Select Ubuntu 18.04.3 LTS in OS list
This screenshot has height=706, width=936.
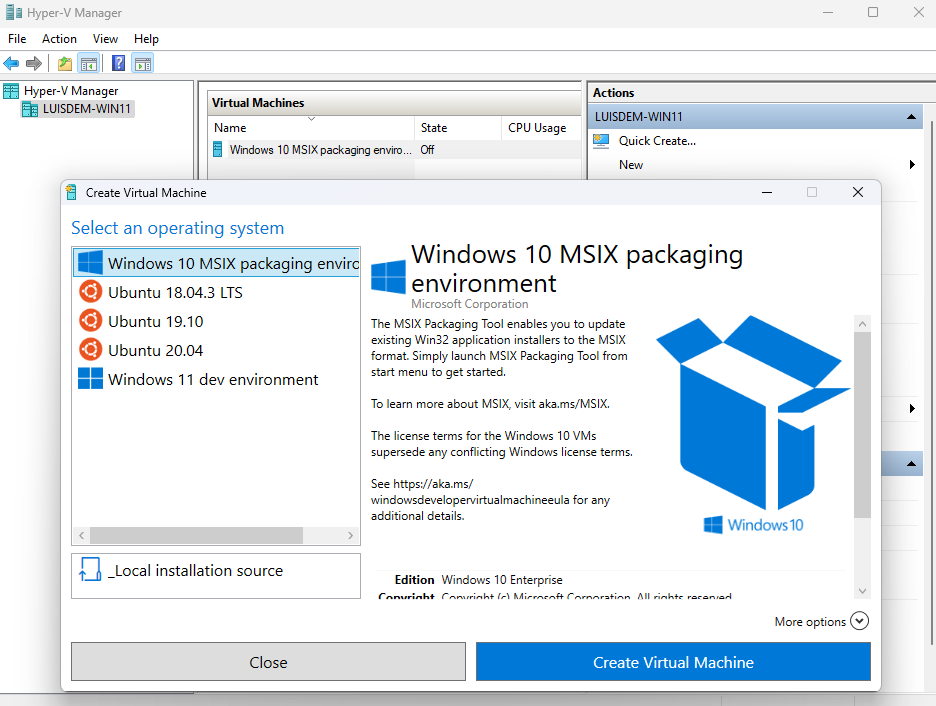point(217,292)
